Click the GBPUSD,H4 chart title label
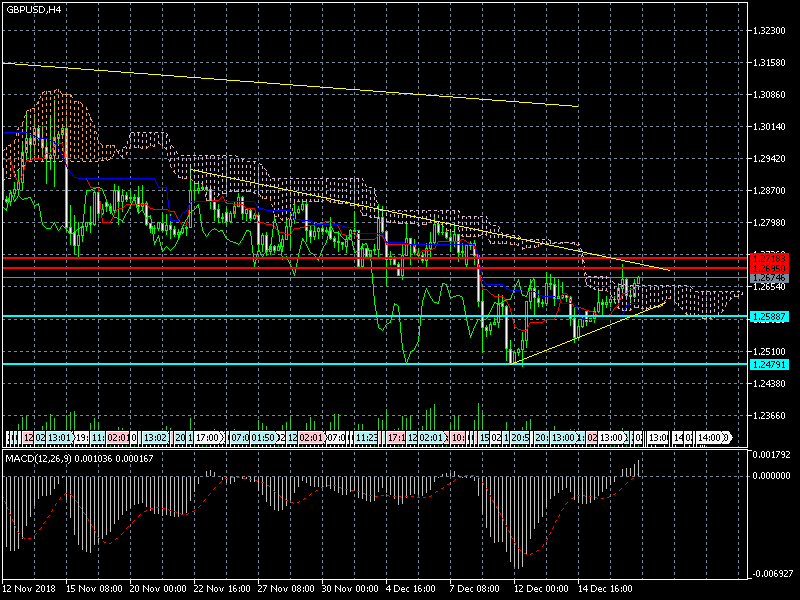 tap(32, 9)
